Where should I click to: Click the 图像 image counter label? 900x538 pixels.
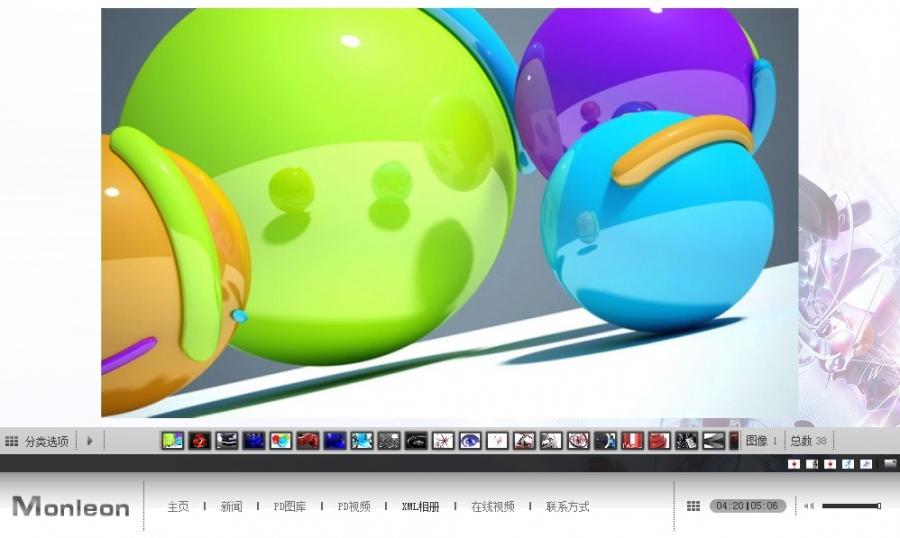[757, 440]
